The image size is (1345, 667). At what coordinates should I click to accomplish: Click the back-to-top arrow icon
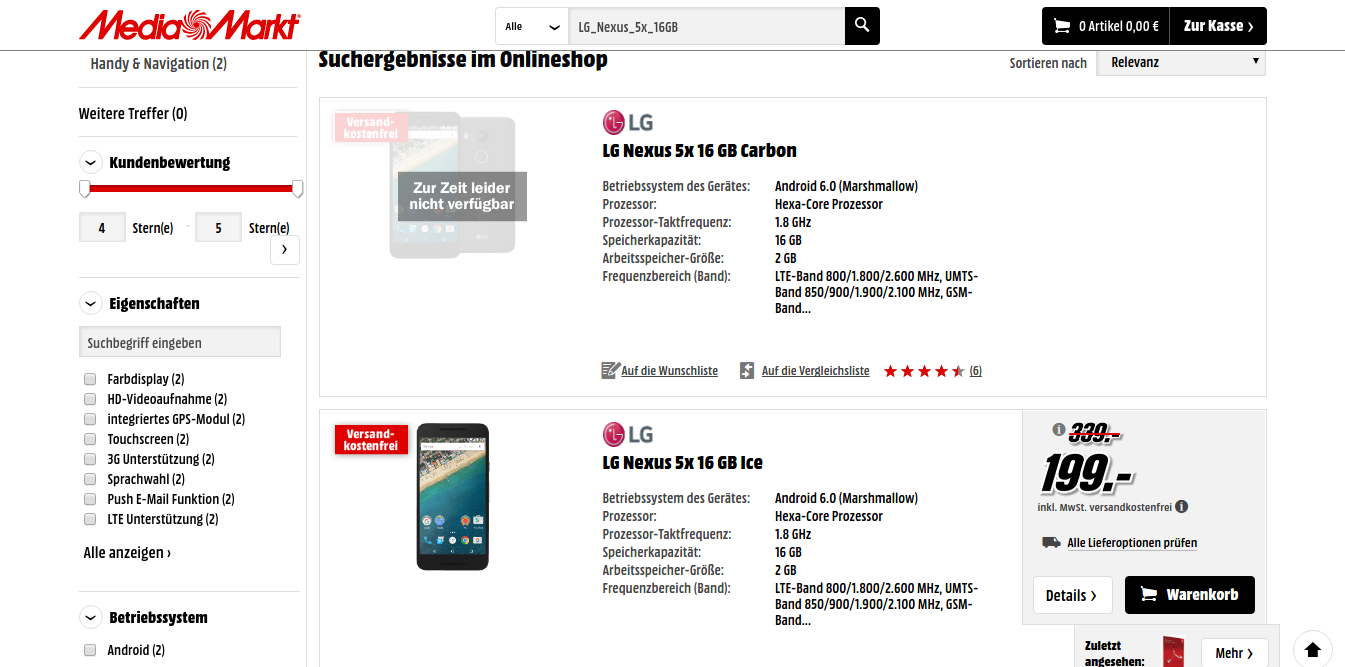pyautogui.click(x=1313, y=647)
